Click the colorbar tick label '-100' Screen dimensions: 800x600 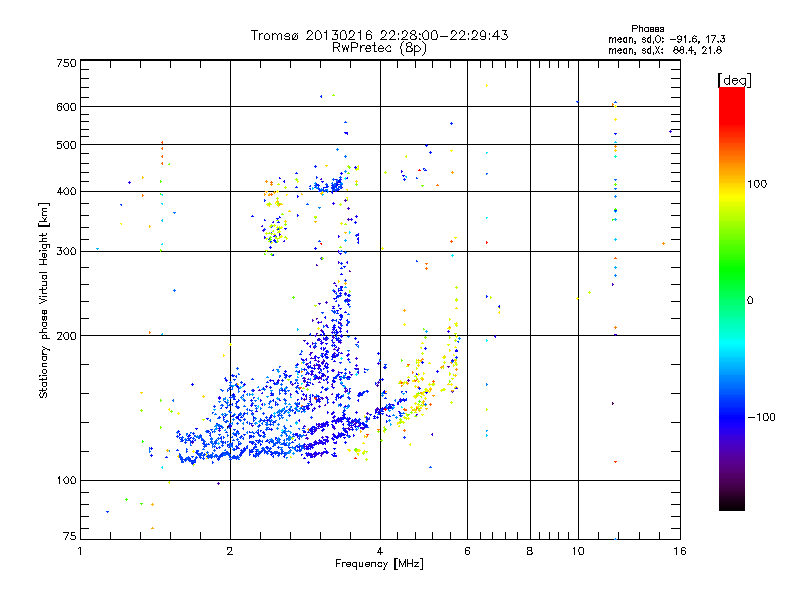pyautogui.click(x=761, y=417)
